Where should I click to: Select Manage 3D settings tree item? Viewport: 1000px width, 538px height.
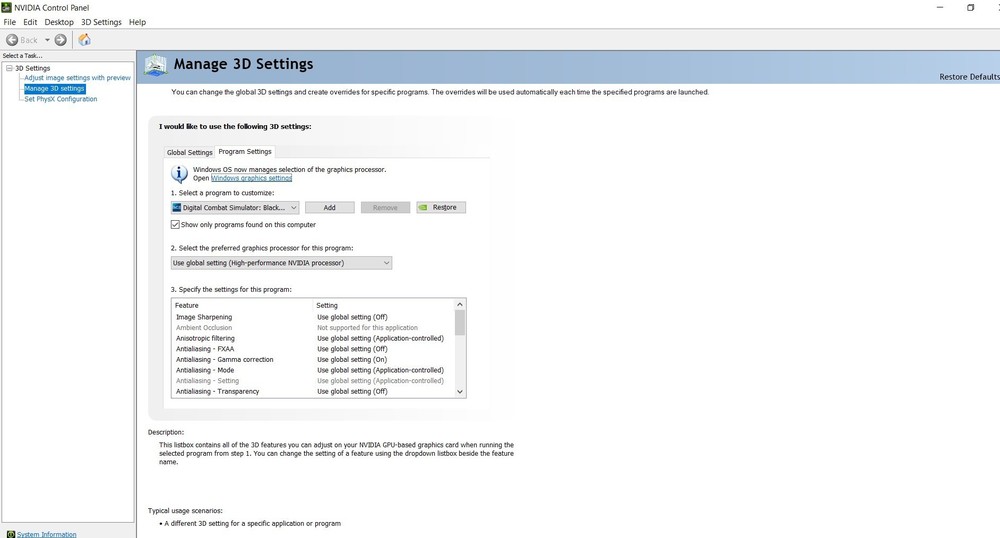[54, 89]
